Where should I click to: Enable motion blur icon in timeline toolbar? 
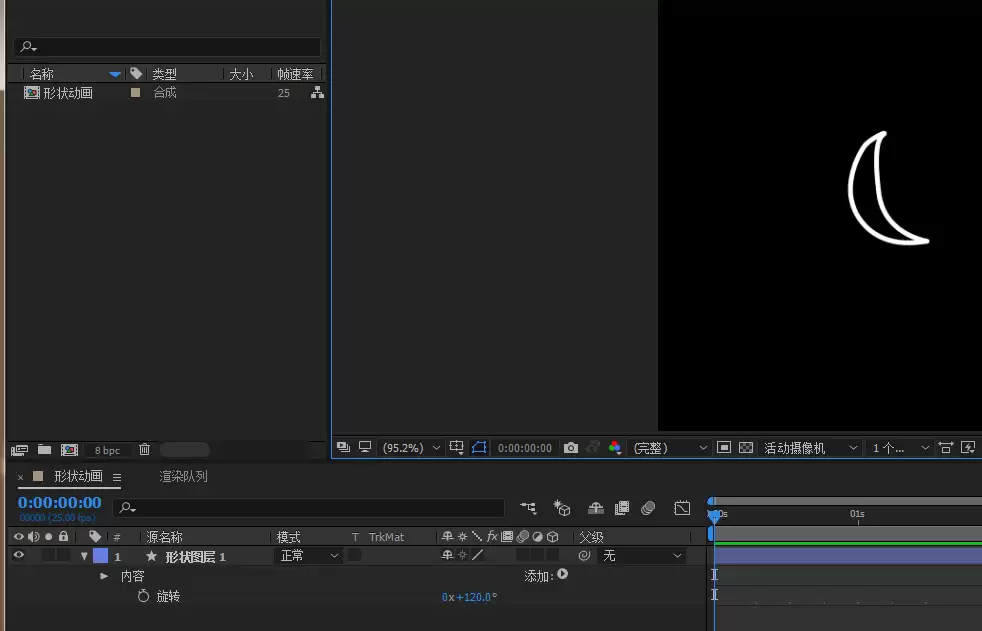click(648, 508)
